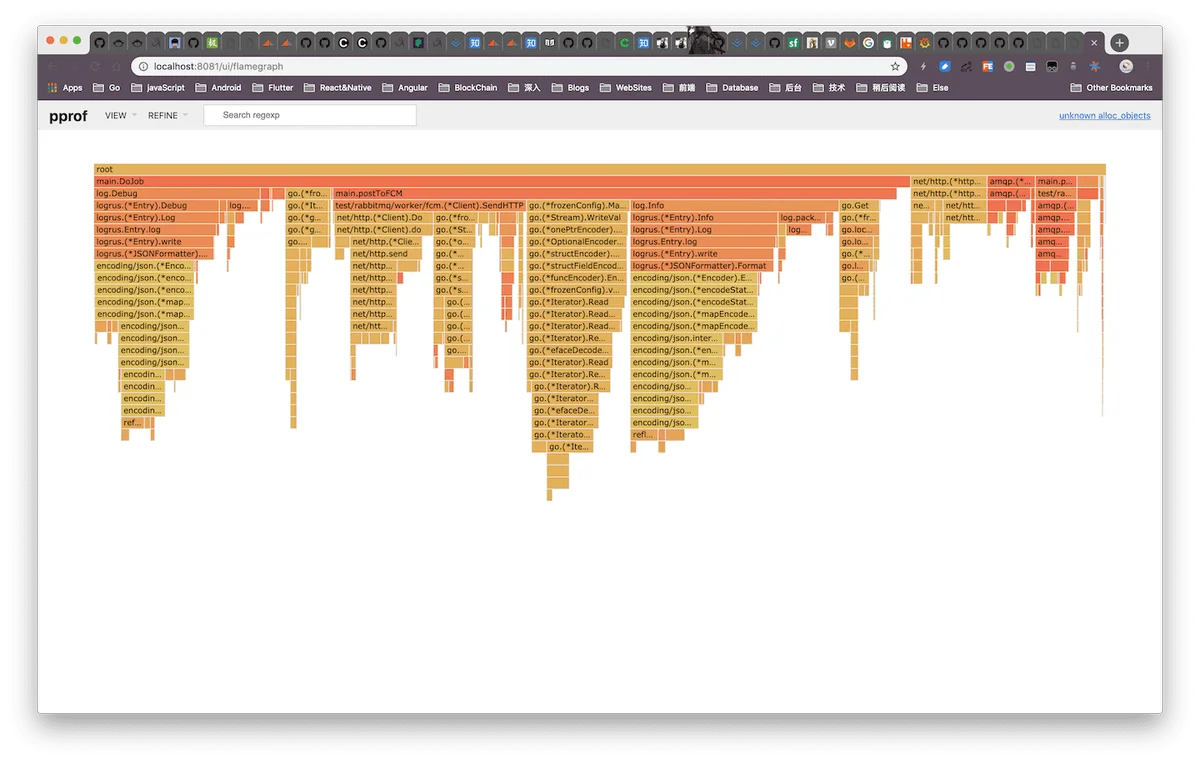Viewport: 1200px width, 763px height.
Task: Open the 后台 bookmarks folder
Action: point(786,88)
